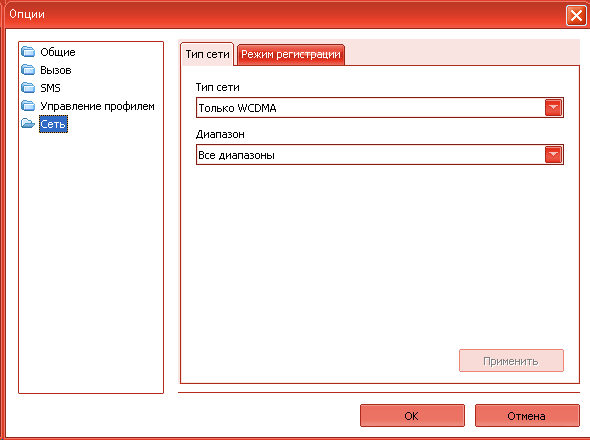Click the Отмена button
Viewport: 590px width, 440px height.
click(527, 416)
